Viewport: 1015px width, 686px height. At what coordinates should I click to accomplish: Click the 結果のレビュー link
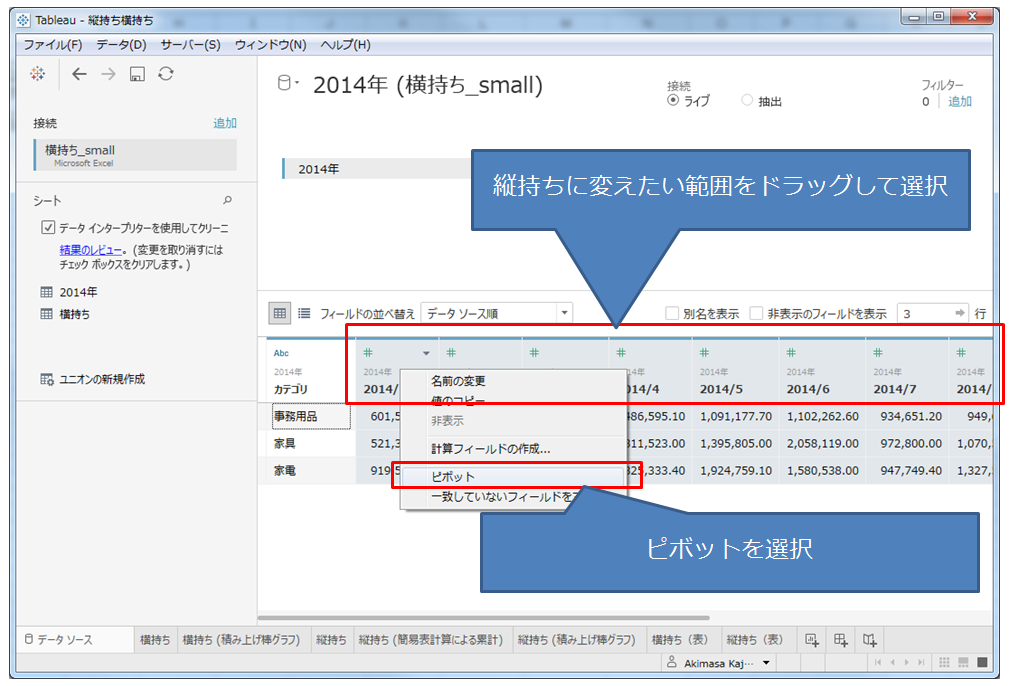pos(91,250)
